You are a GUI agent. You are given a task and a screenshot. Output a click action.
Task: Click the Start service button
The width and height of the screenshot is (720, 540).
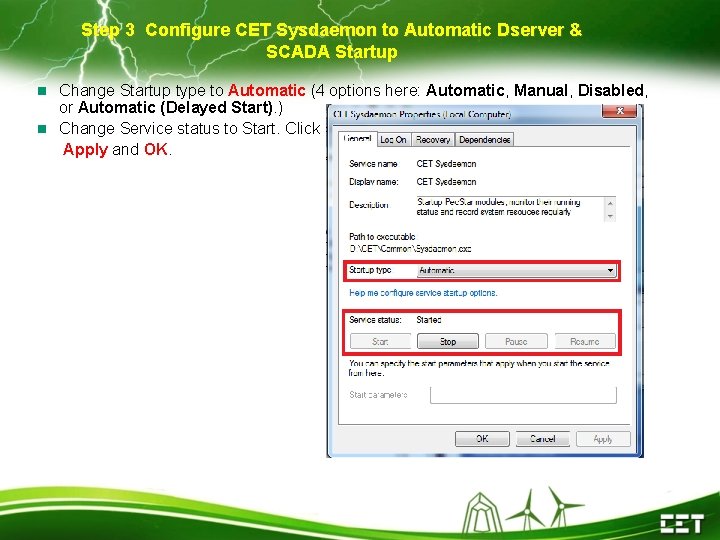380,342
